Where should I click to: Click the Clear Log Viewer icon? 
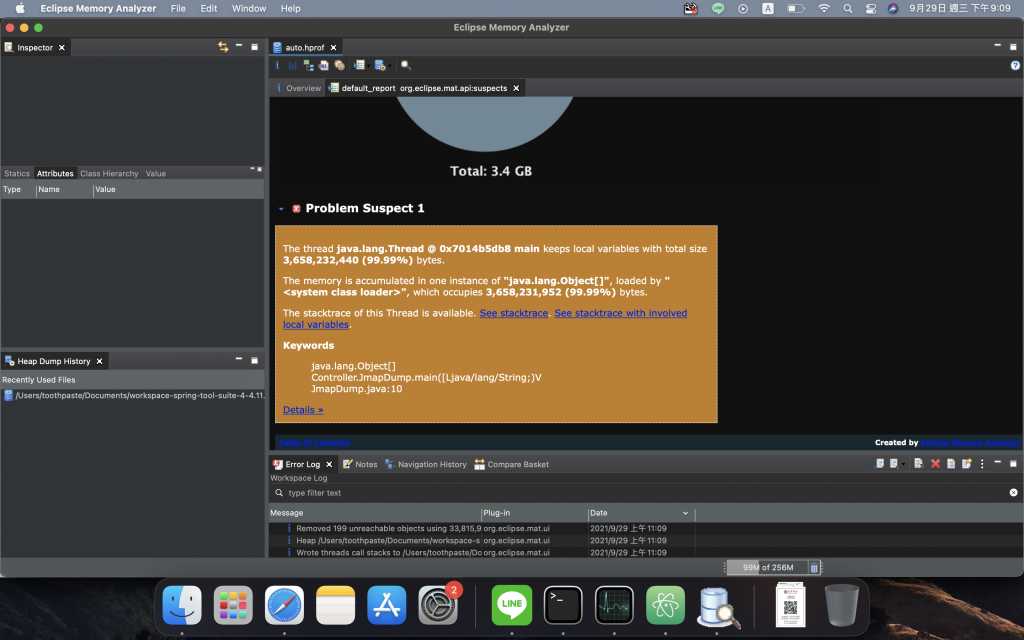pos(919,464)
